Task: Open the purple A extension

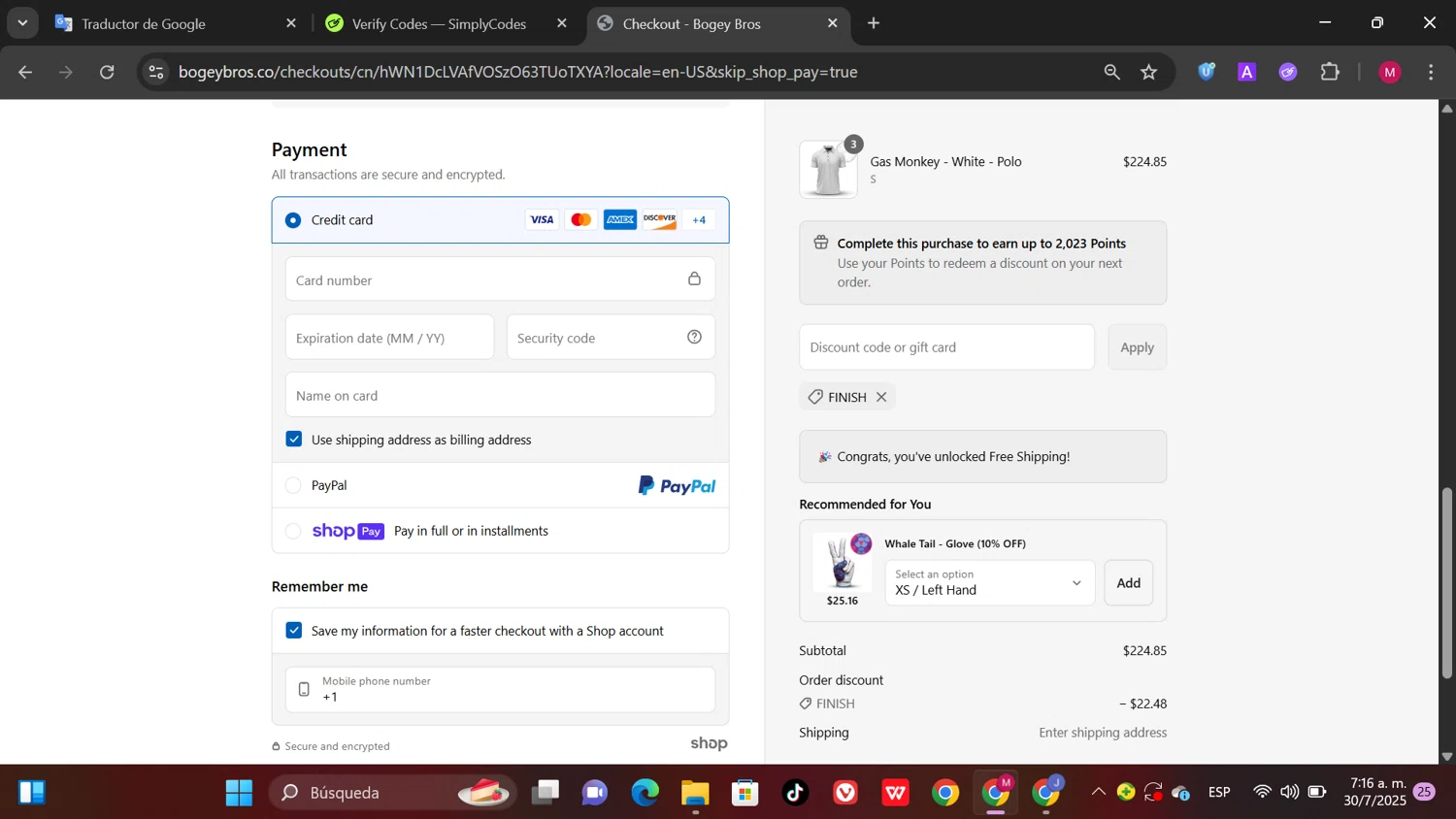Action: [1247, 72]
